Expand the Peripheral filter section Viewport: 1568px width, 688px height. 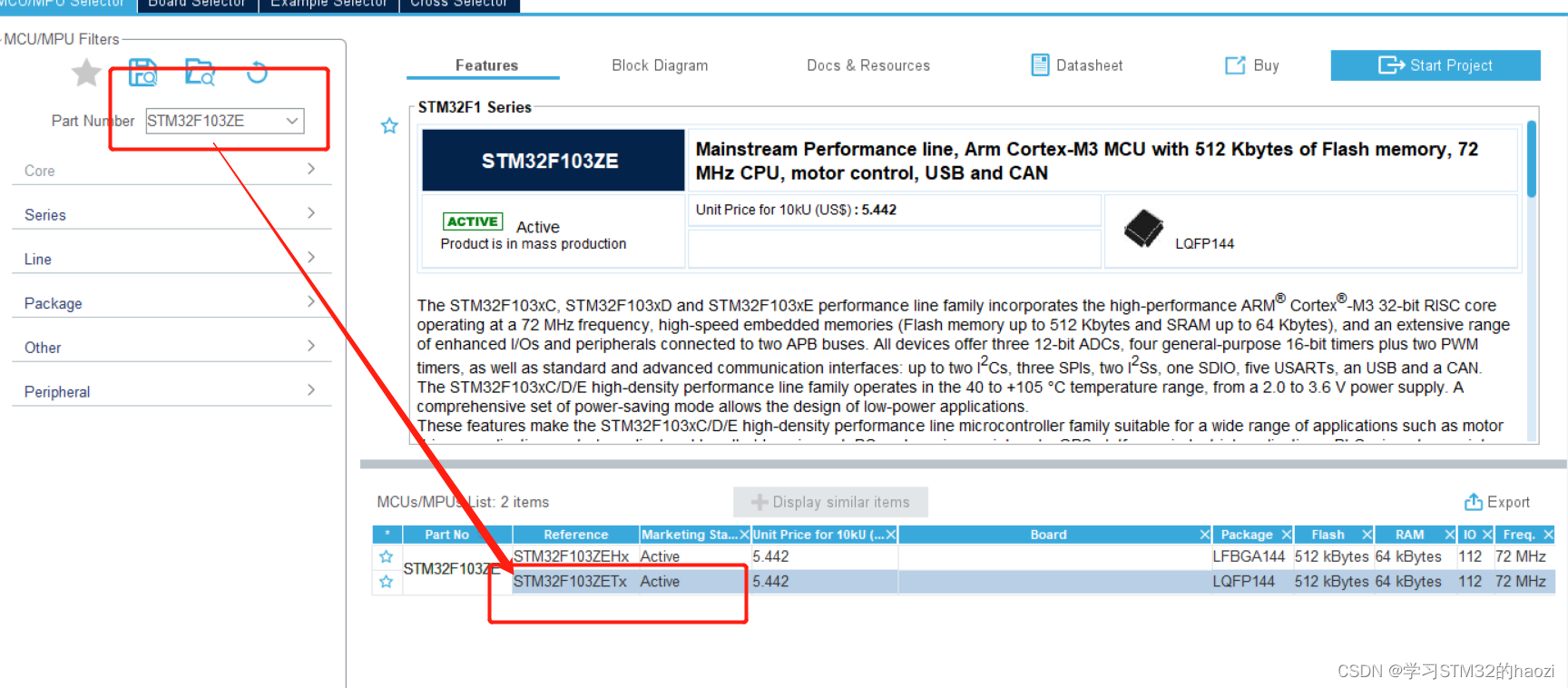click(x=171, y=391)
